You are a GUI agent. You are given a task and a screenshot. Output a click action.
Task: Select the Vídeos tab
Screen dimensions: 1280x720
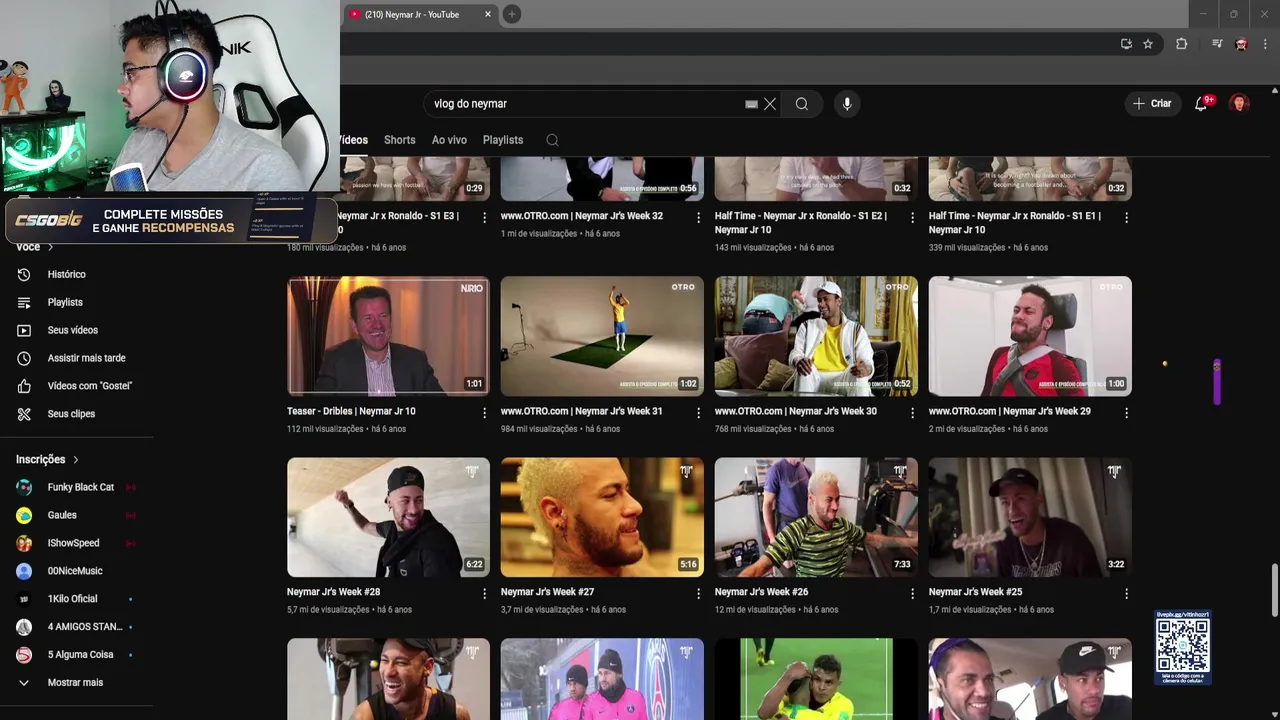coord(354,140)
